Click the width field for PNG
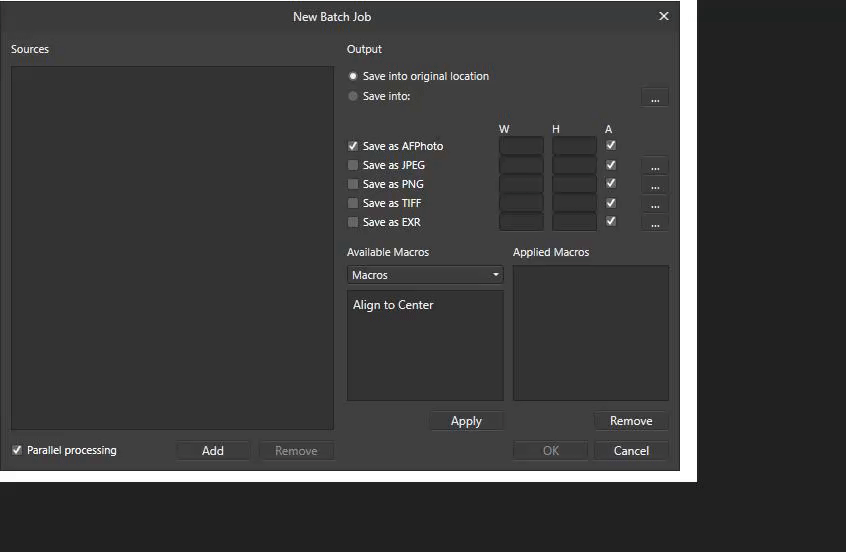This screenshot has width=846, height=552. point(521,183)
